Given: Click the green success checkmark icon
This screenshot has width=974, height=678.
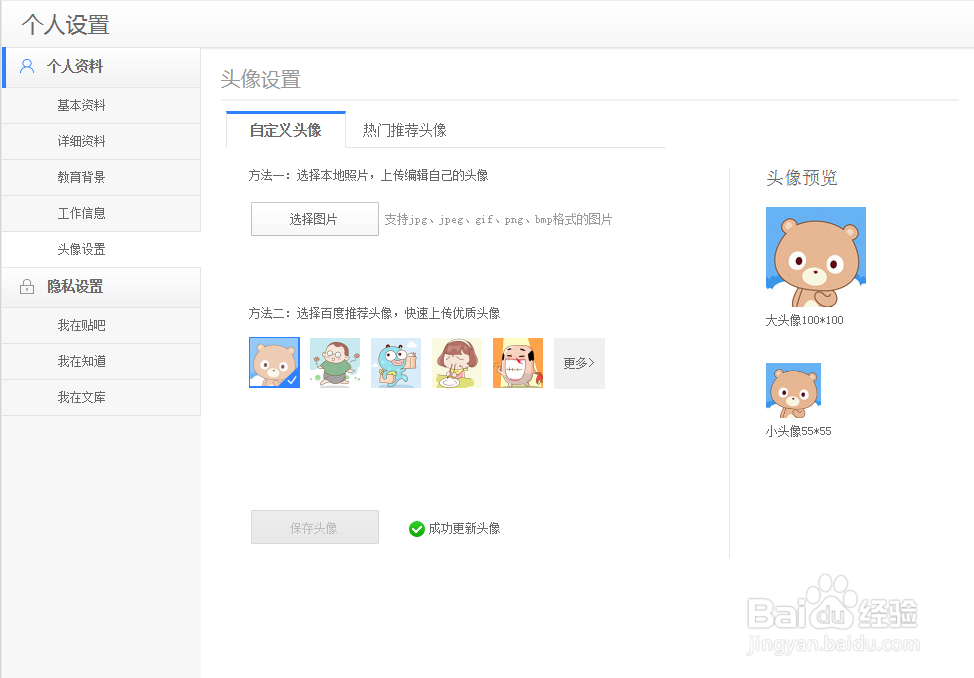Looking at the screenshot, I should pos(416,529).
